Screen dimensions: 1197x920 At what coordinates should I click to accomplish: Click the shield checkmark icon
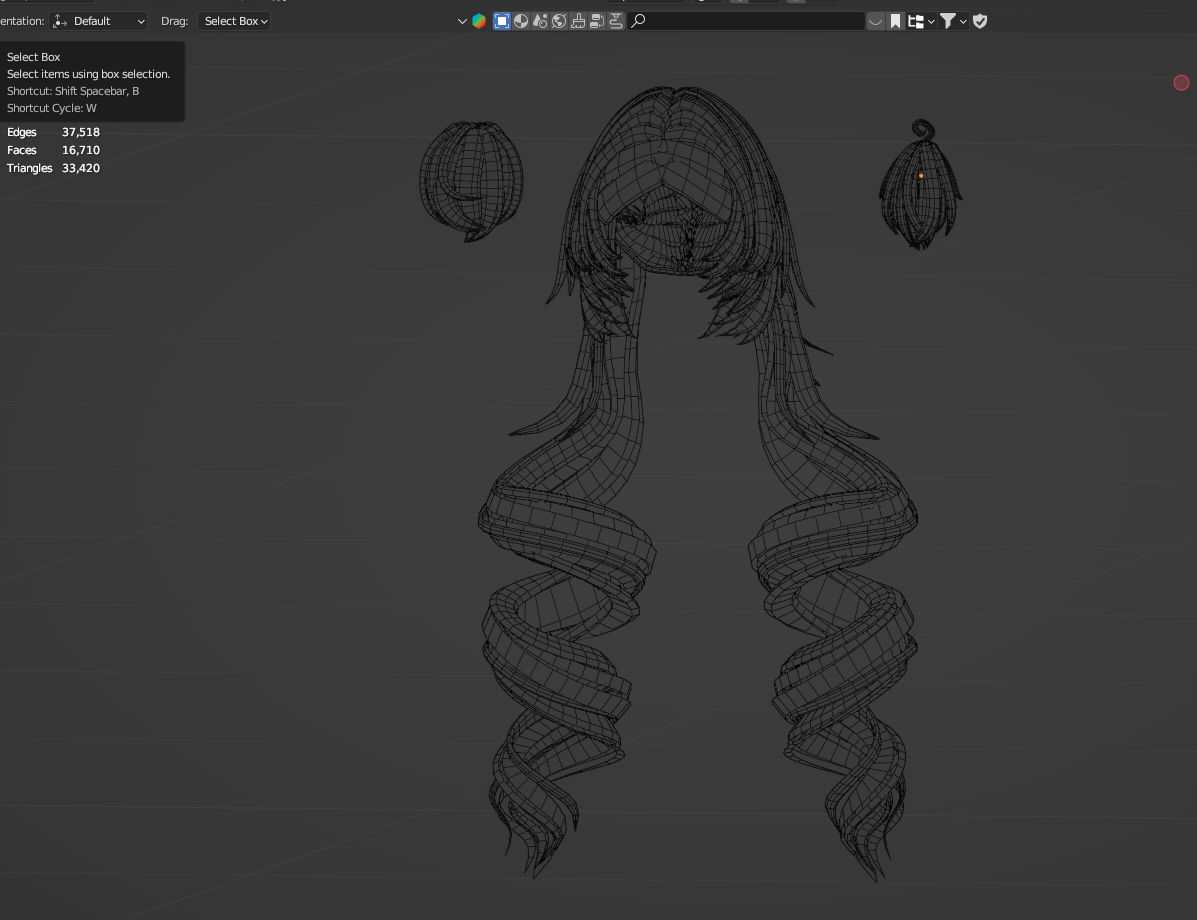pos(980,21)
